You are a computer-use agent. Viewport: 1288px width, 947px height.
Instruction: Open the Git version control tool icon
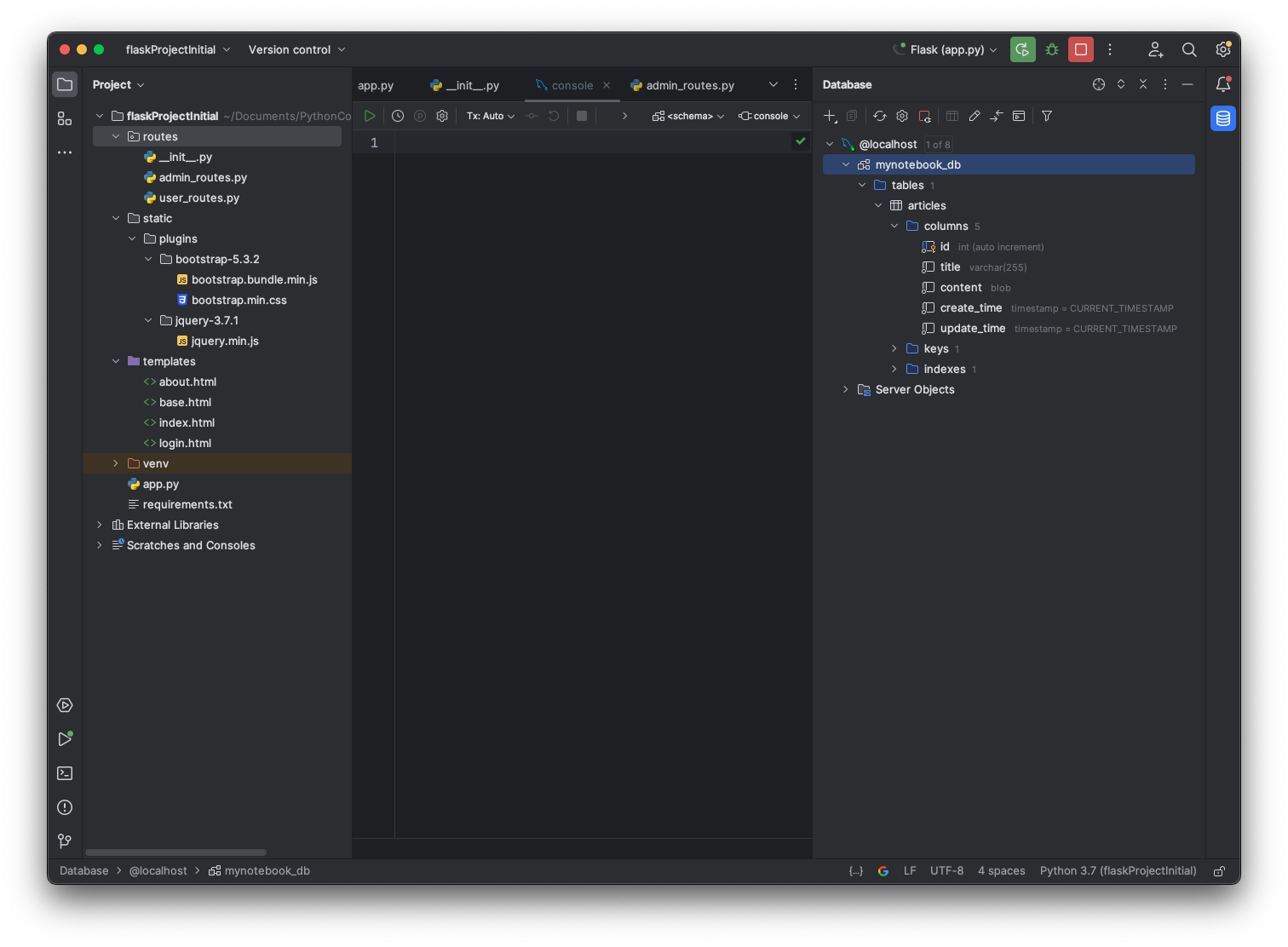[65, 841]
